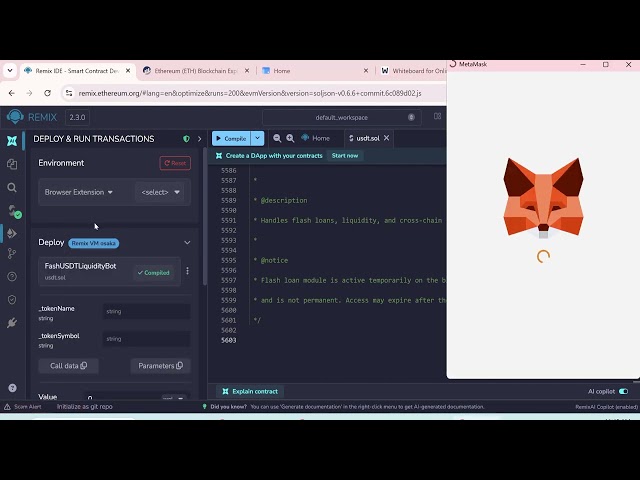The height and width of the screenshot is (480, 640).
Task: Zoom out the editor font
Action: click(x=277, y=138)
